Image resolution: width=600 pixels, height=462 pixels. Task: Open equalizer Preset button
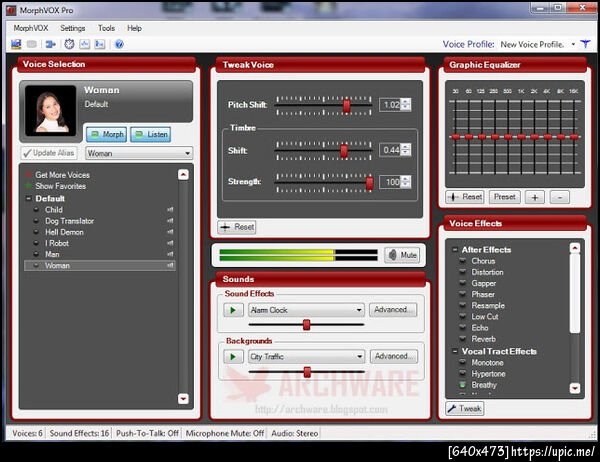505,197
